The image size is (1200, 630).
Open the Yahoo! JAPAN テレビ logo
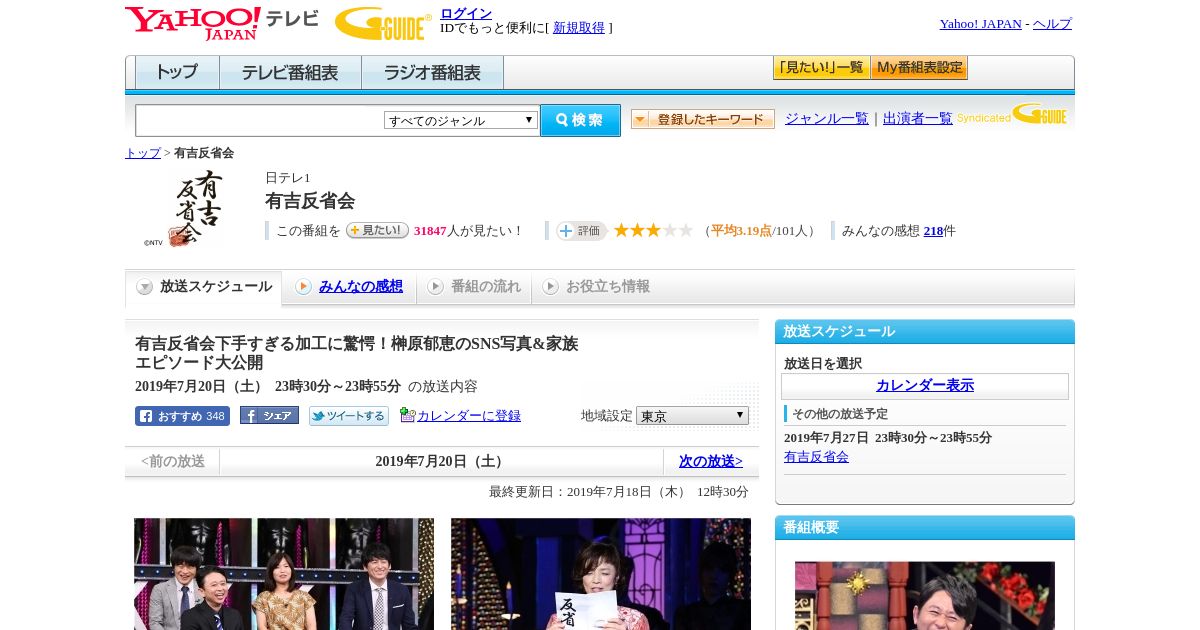[x=222, y=23]
